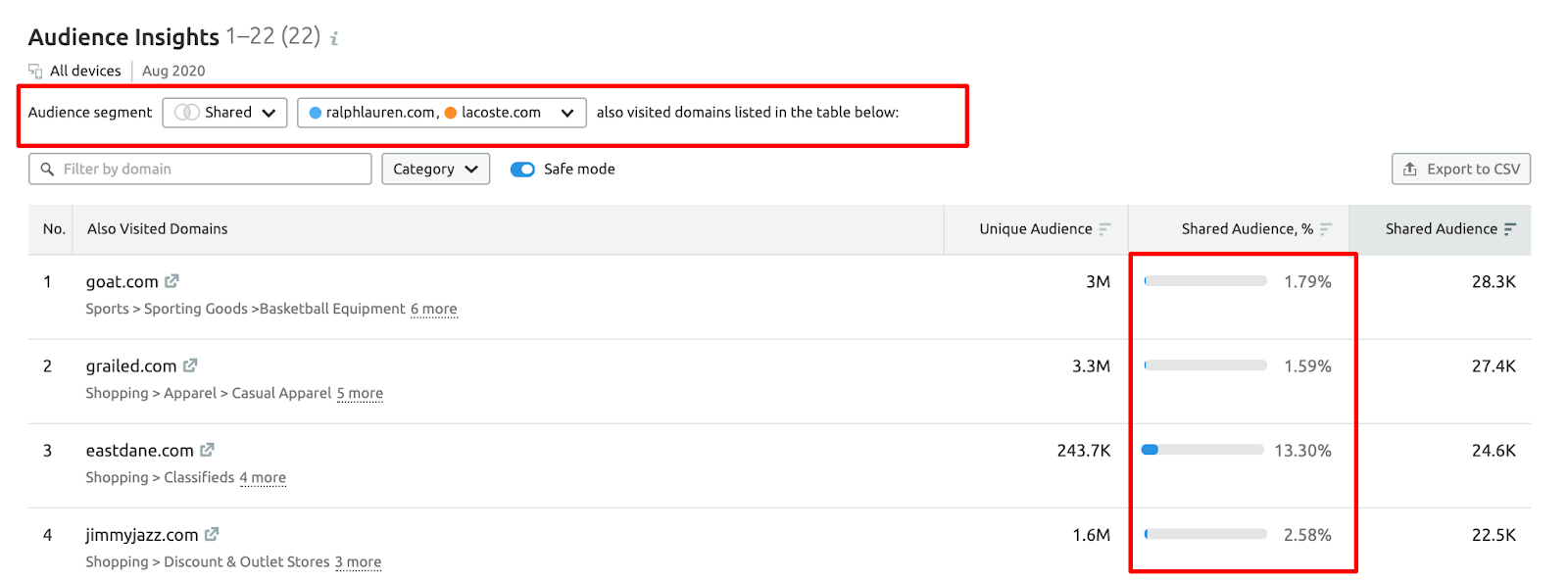The image size is (1568, 583).
Task: Open jimmyjazz.com external link icon
Action: 212,534
